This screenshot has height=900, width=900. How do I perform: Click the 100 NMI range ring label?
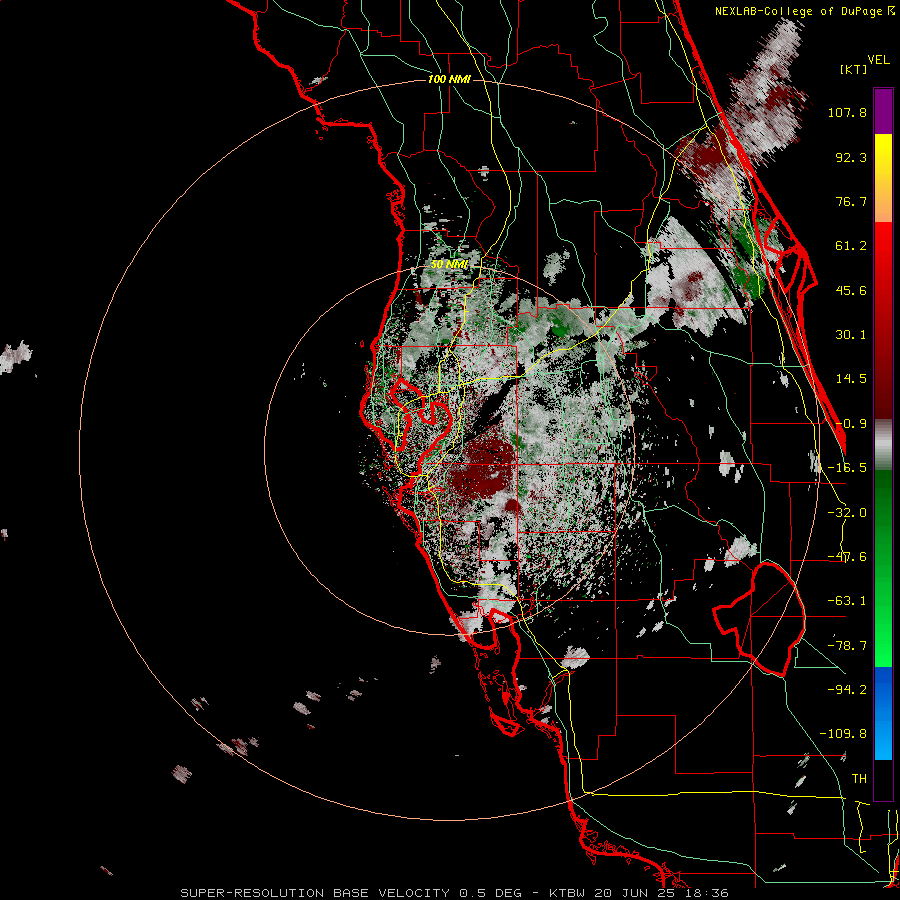pyautogui.click(x=449, y=79)
